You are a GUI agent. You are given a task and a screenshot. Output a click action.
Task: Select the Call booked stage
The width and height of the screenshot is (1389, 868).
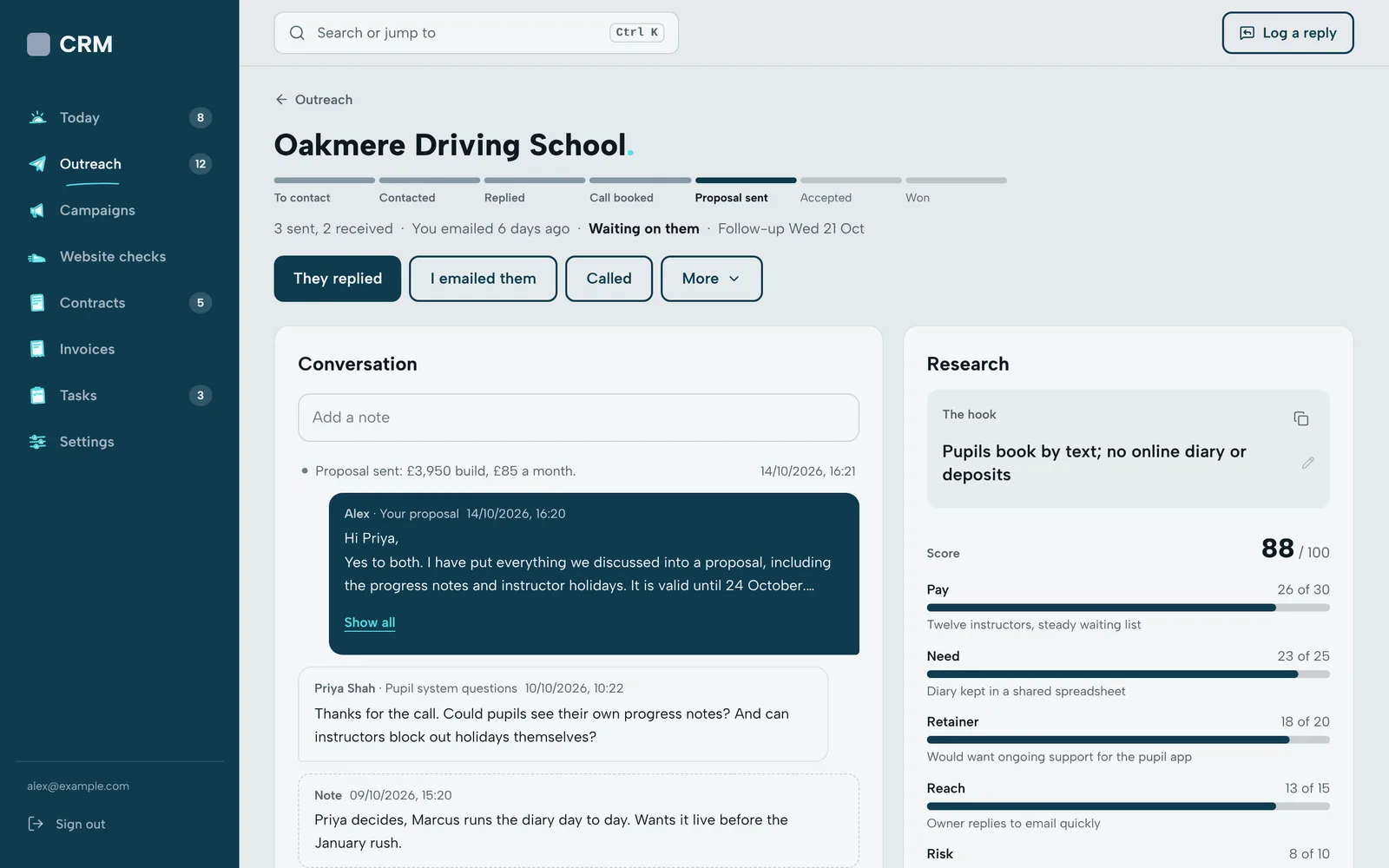point(640,191)
